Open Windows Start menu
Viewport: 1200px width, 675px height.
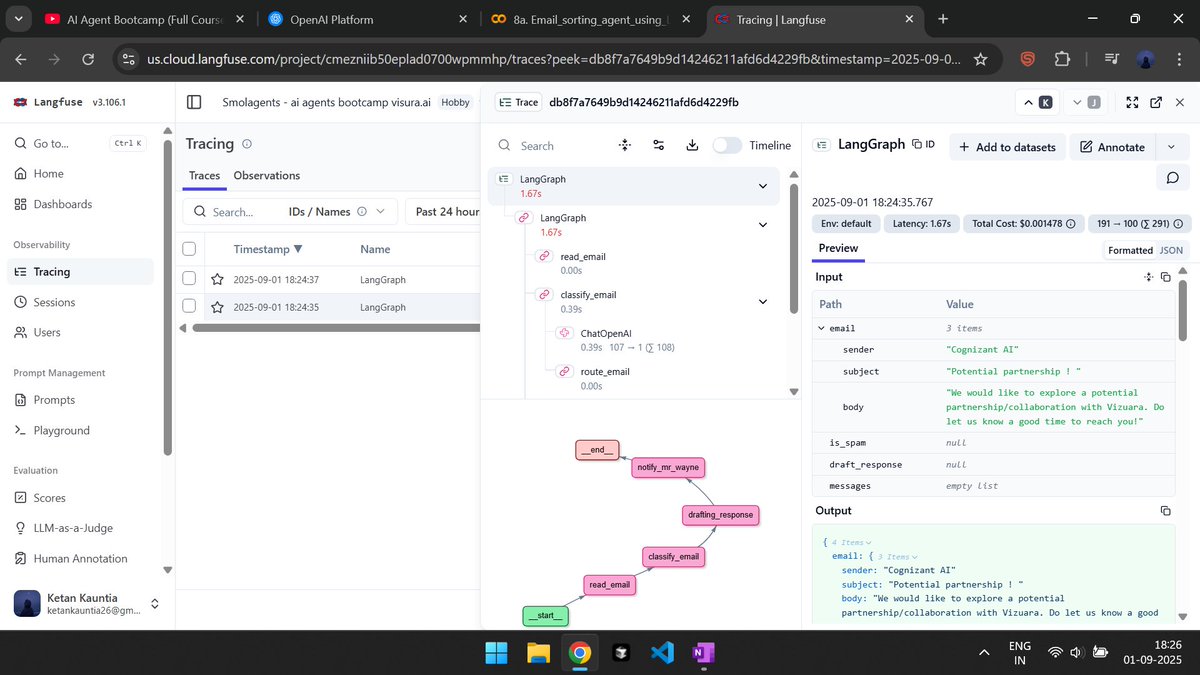coord(496,653)
